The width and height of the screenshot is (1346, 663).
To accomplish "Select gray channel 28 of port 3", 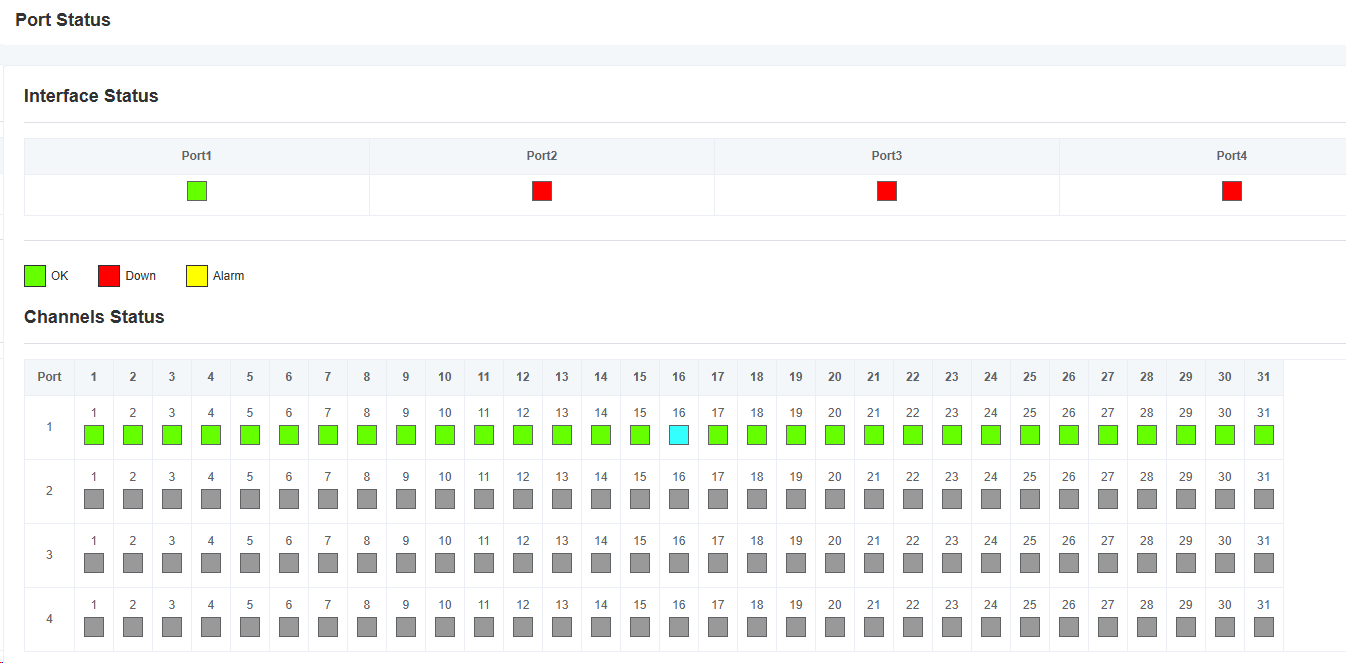I will (x=1147, y=563).
